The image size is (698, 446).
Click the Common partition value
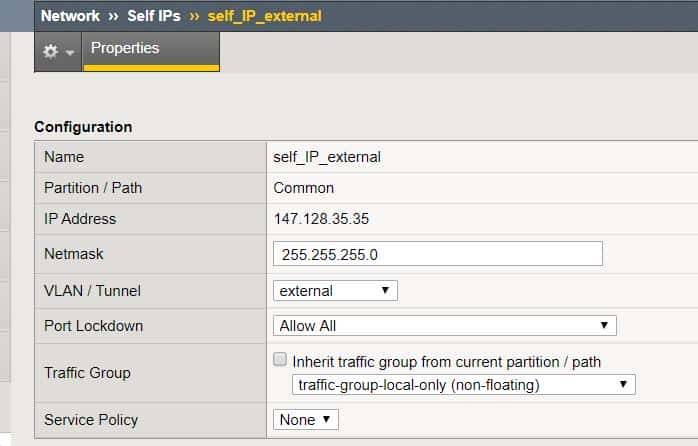304,188
